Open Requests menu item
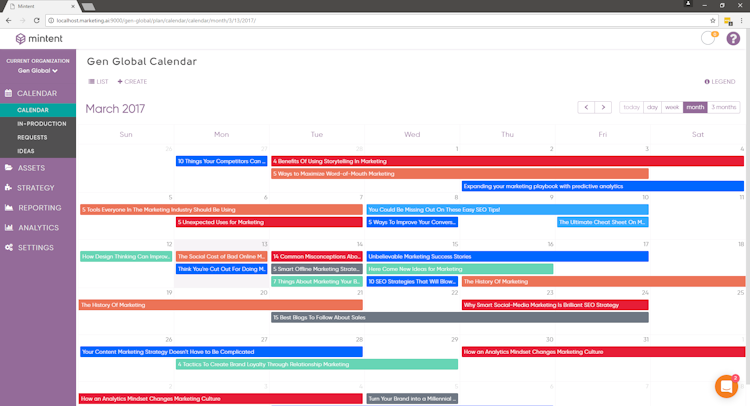This screenshot has height=406, width=750. click(38, 137)
